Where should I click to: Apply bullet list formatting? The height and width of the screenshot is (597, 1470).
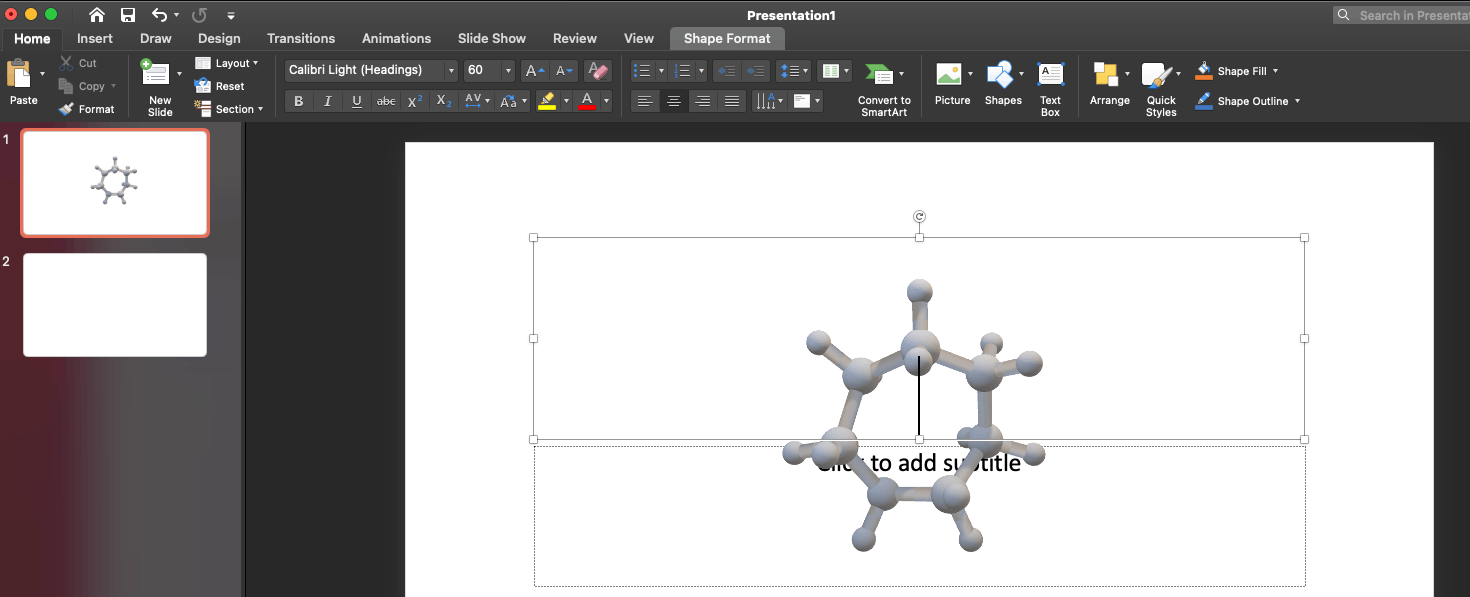[643, 71]
